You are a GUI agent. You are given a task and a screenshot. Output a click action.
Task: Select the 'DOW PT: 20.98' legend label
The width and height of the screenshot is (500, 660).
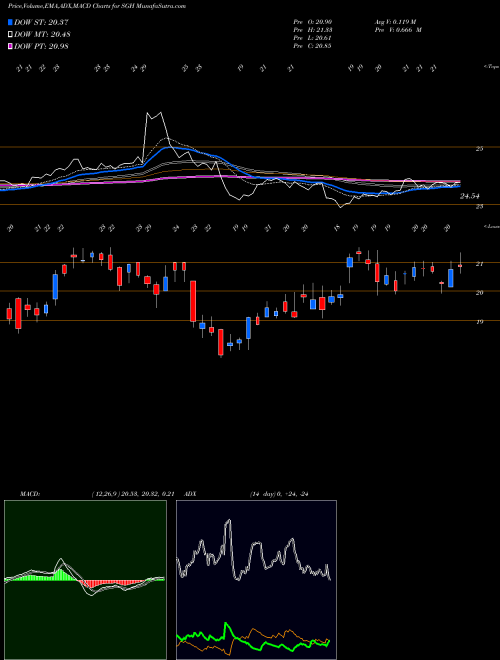(41, 46)
